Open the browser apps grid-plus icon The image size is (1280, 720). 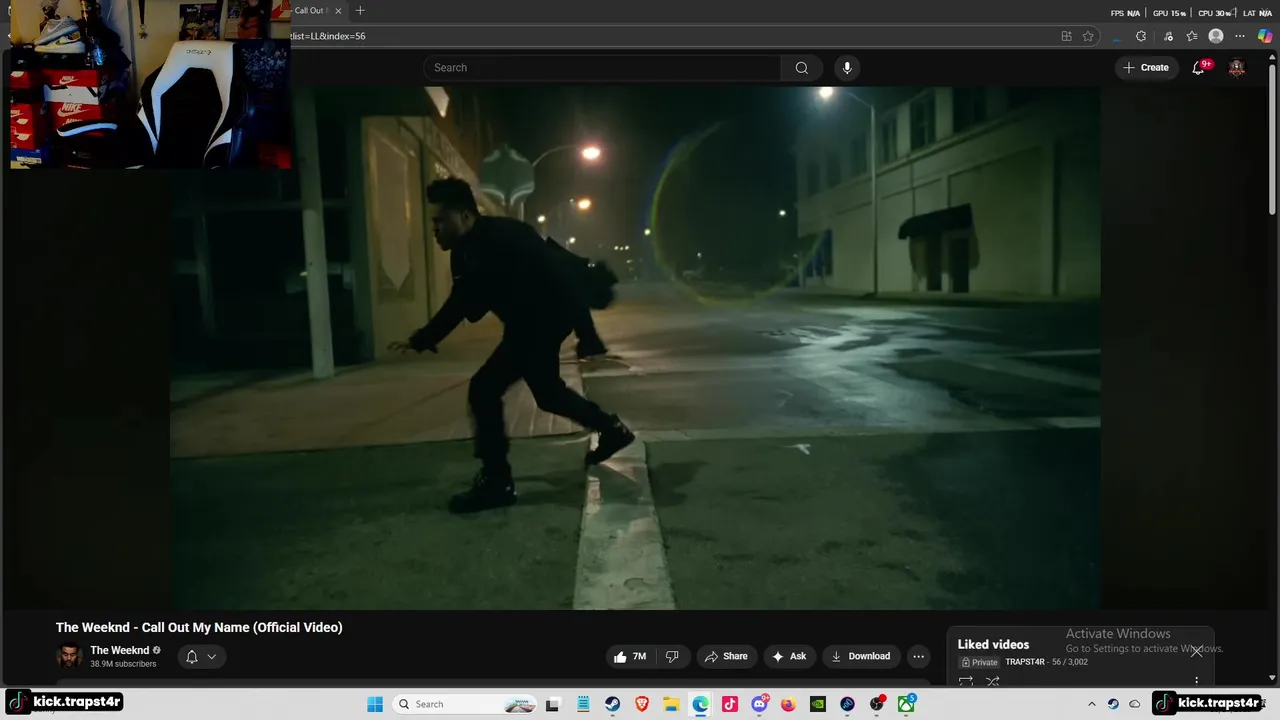coord(1066,36)
